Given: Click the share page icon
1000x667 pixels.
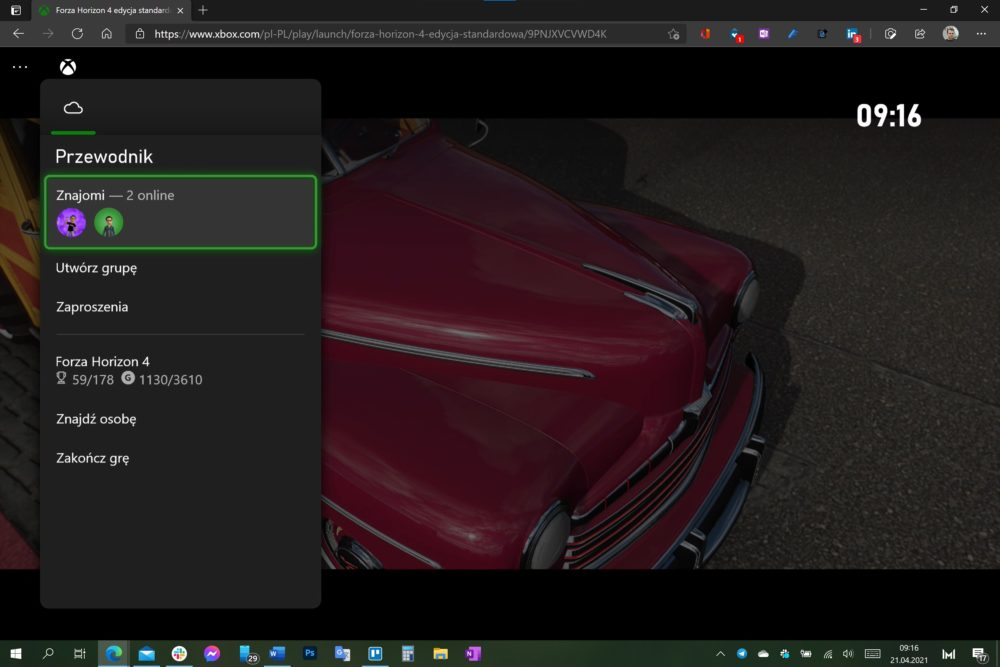Looking at the screenshot, I should click(x=920, y=34).
